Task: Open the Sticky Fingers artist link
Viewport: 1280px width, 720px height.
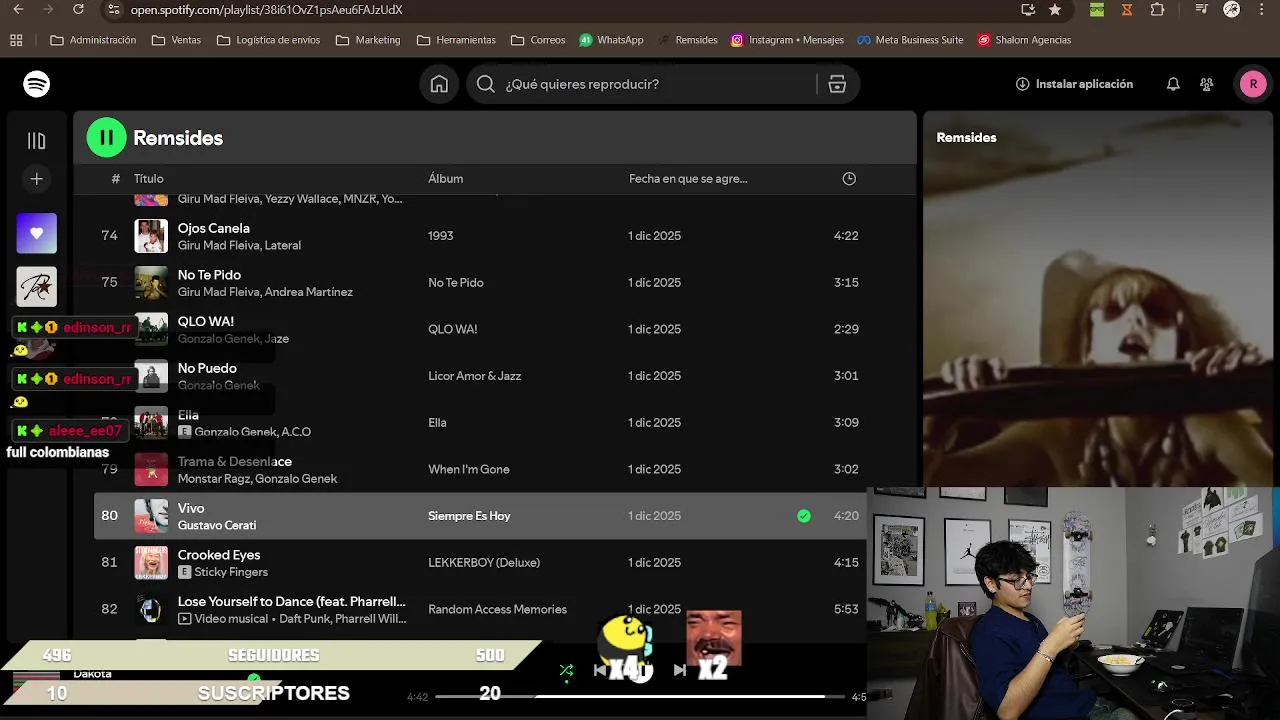Action: 231,572
